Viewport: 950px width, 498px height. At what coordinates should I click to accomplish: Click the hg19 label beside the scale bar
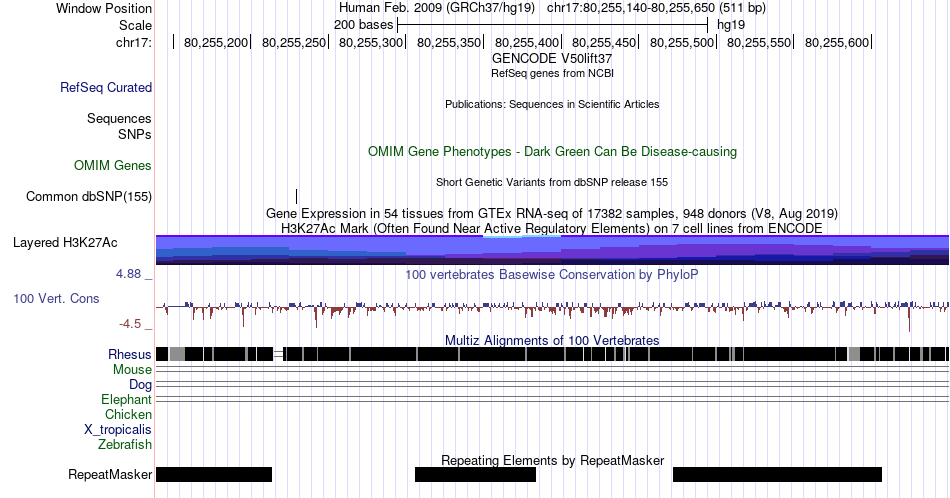pyautogui.click(x=731, y=25)
